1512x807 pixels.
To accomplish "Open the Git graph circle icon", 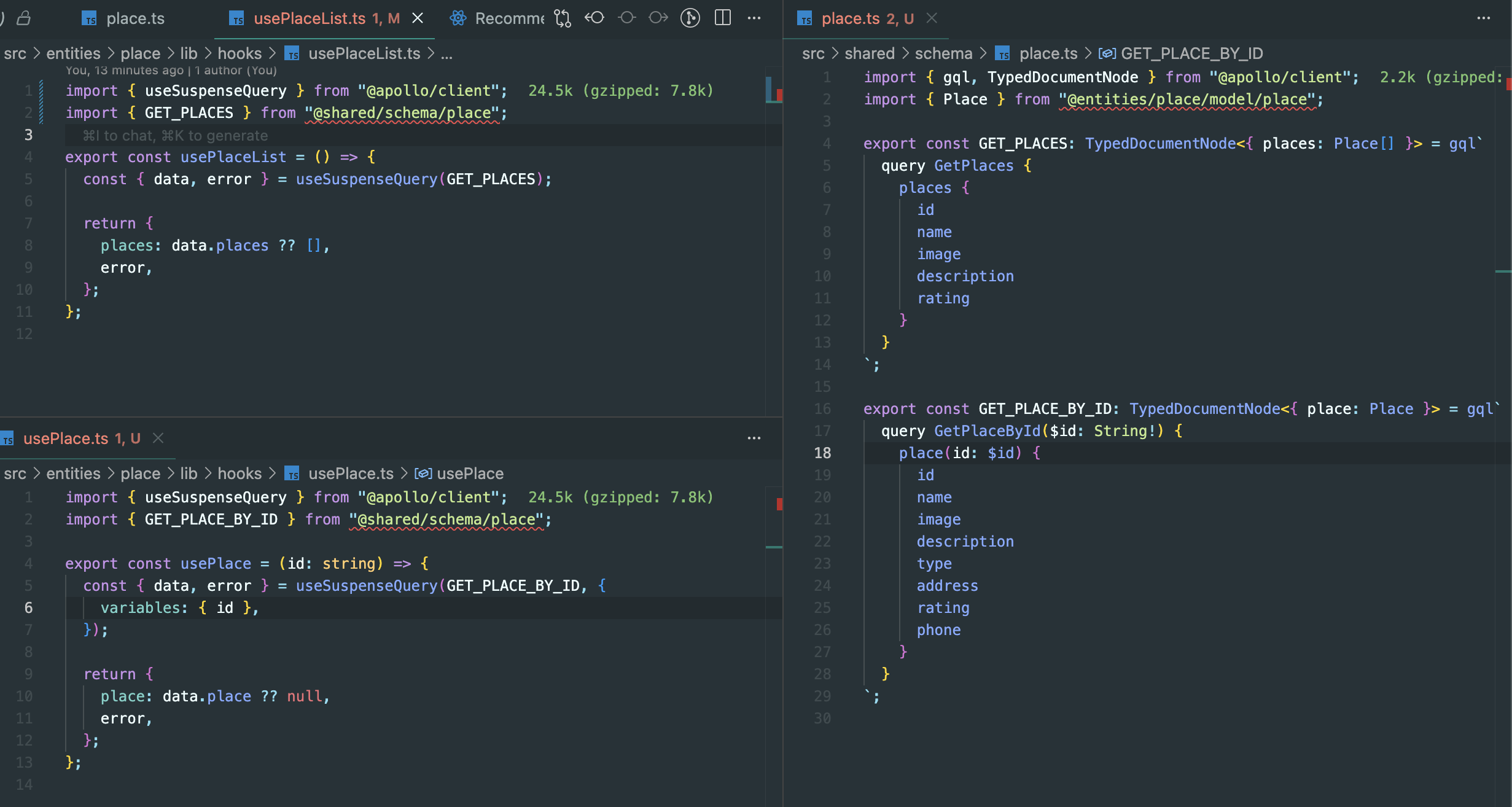I will (690, 18).
